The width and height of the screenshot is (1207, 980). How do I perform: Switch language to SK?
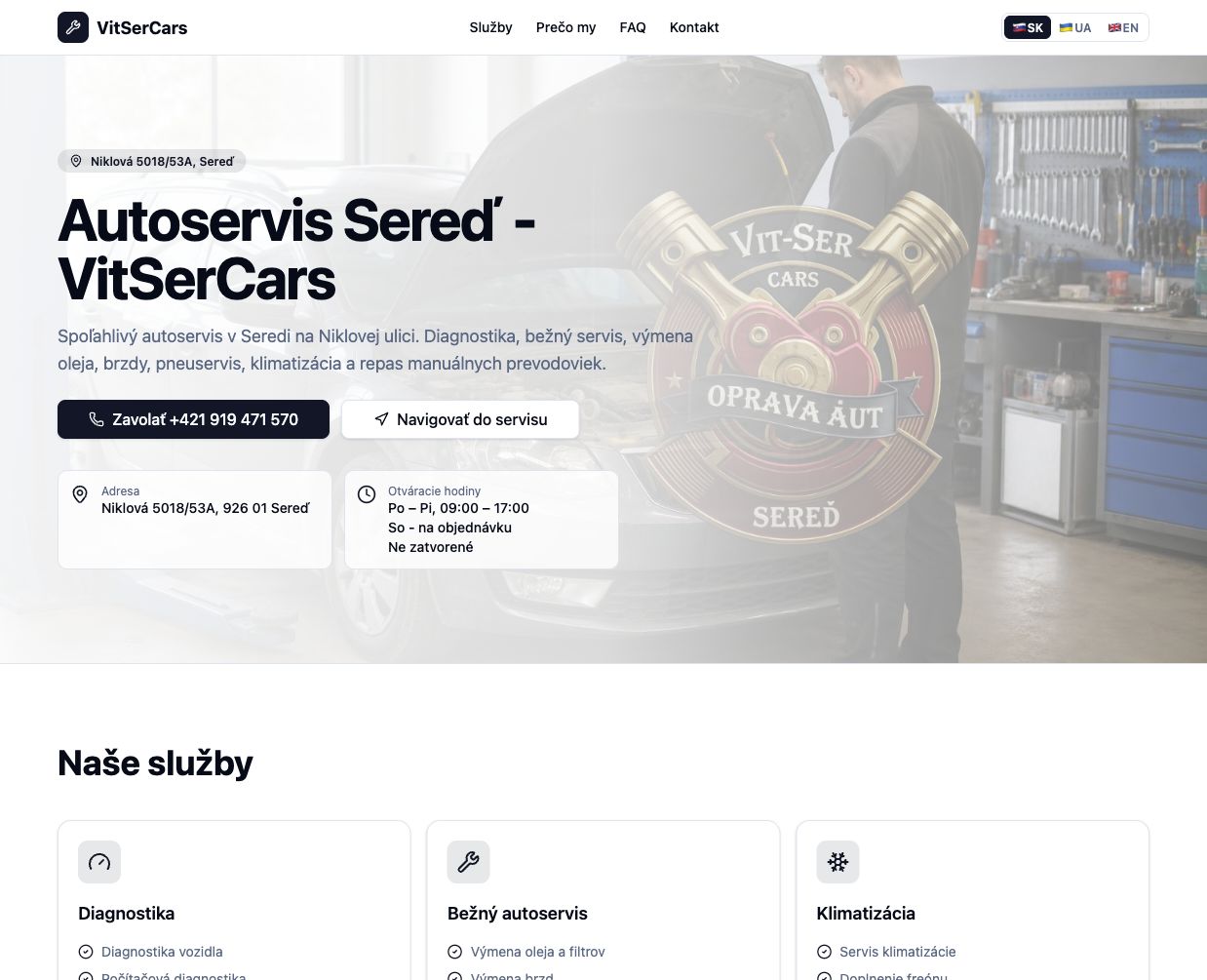pos(1028,27)
